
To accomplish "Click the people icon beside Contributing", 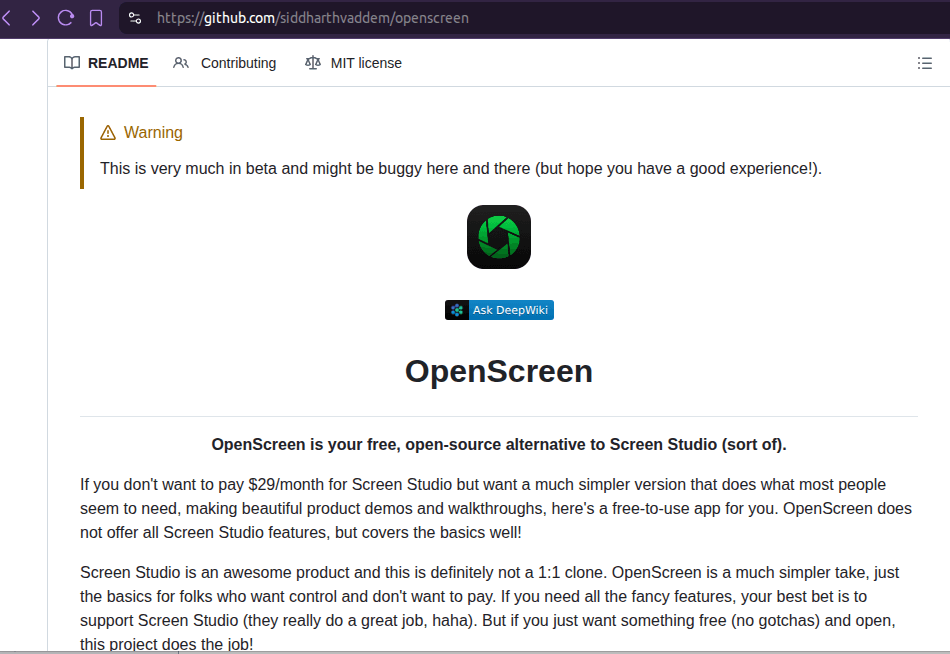I will pos(181,62).
